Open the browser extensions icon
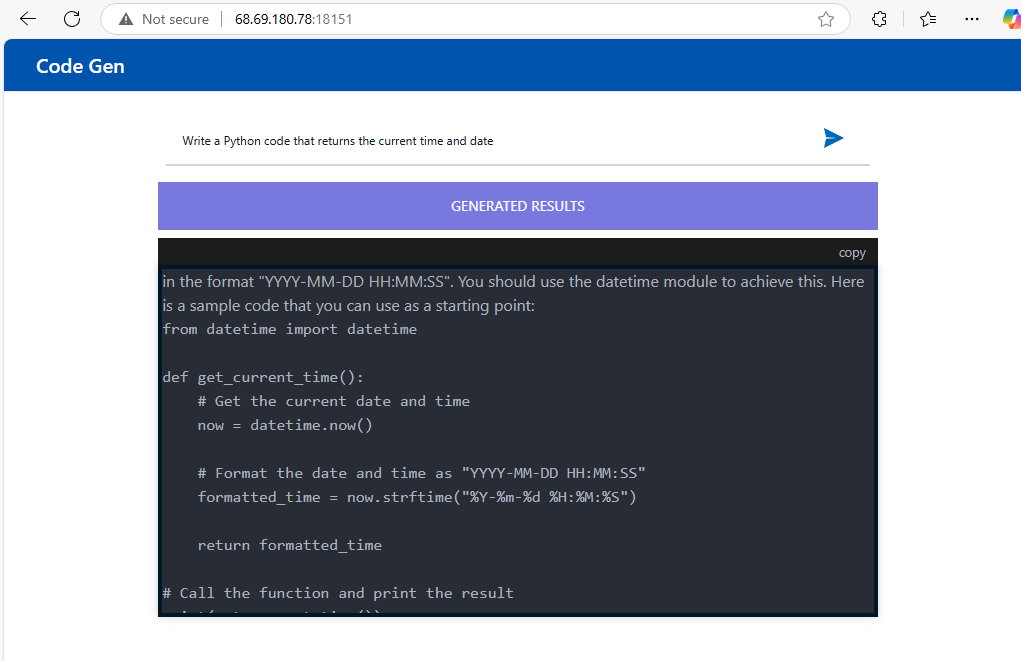 point(878,18)
